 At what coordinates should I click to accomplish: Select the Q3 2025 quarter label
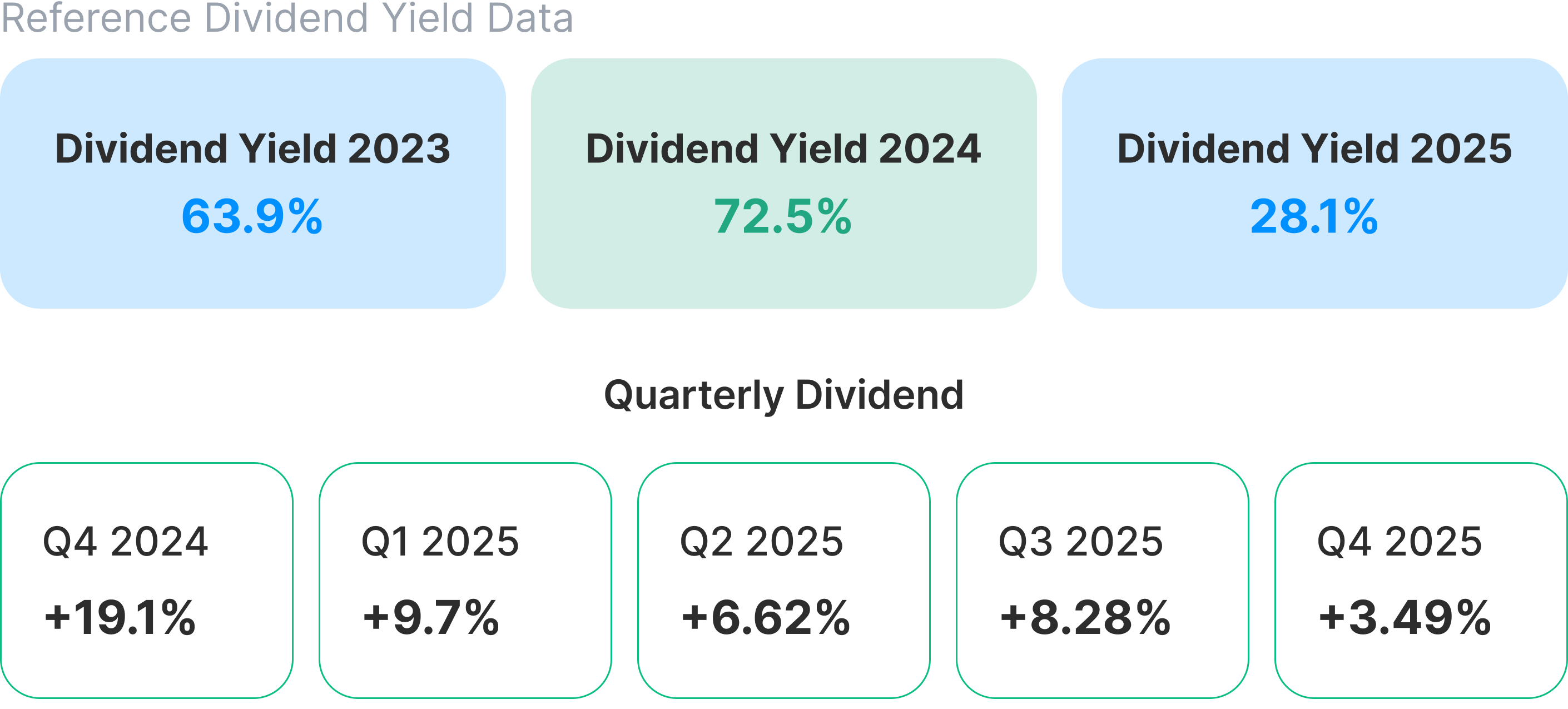1080,542
